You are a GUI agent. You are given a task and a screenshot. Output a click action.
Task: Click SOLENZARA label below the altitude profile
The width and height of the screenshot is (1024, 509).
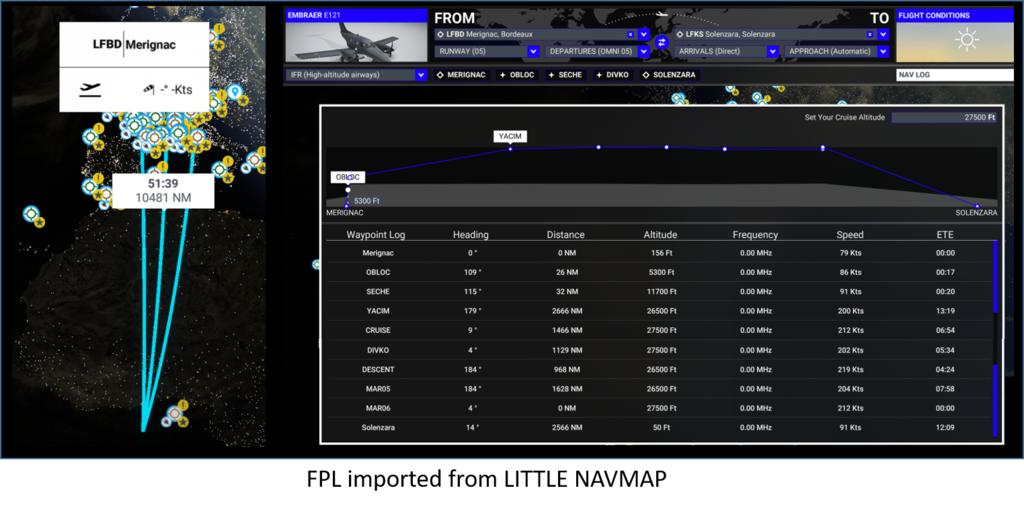coord(976,213)
